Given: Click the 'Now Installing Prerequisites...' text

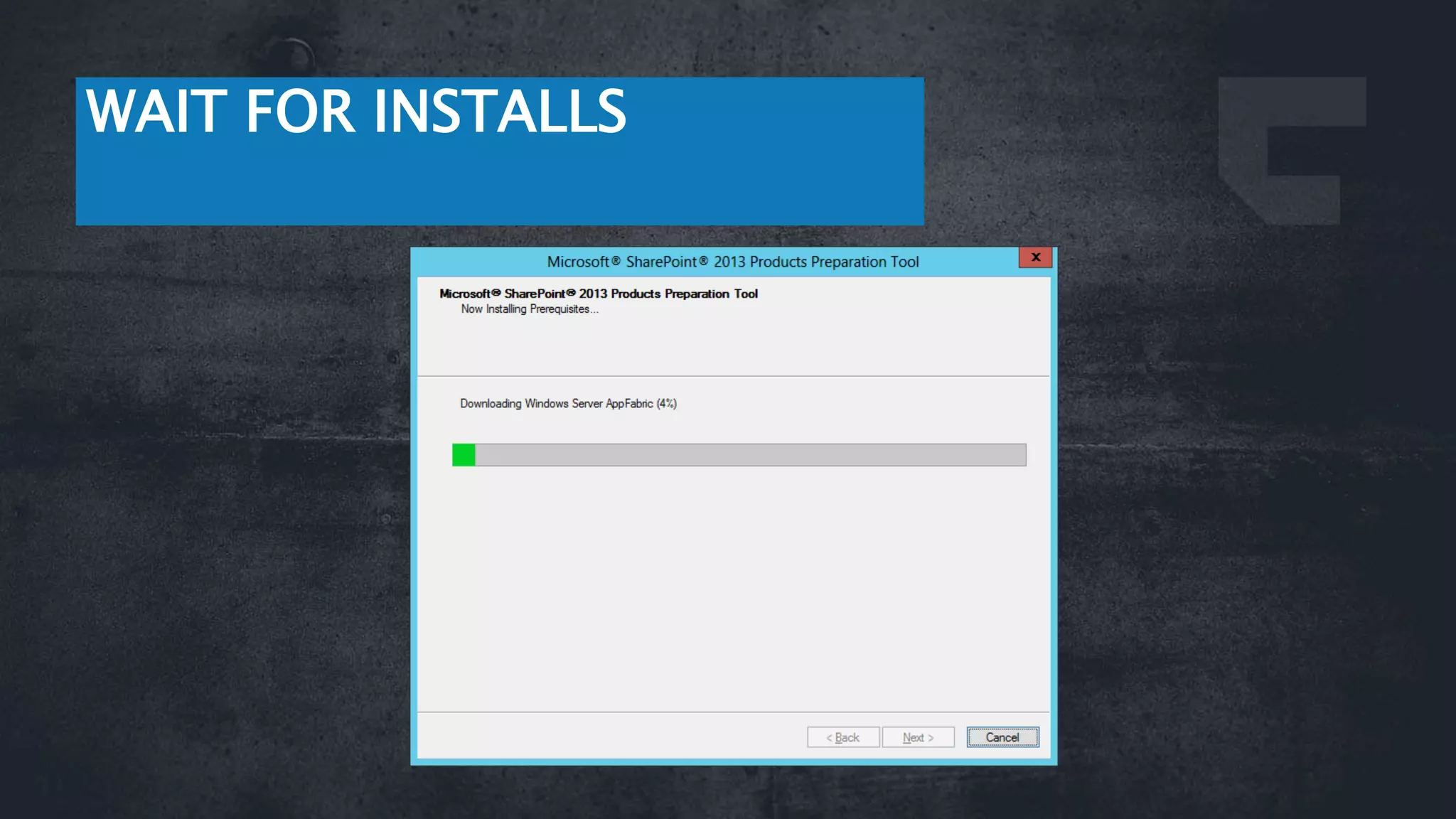Looking at the screenshot, I should 530,309.
